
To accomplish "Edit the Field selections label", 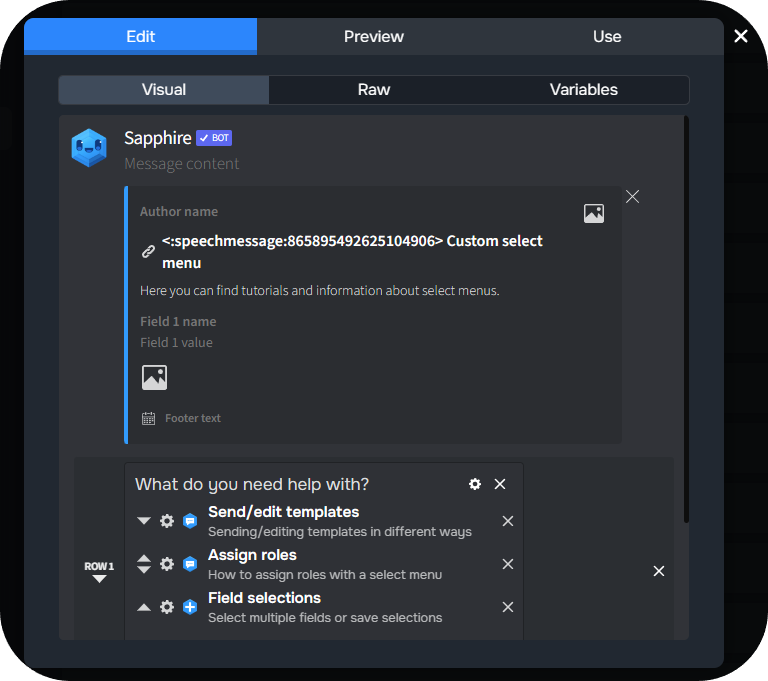I will click(264, 598).
